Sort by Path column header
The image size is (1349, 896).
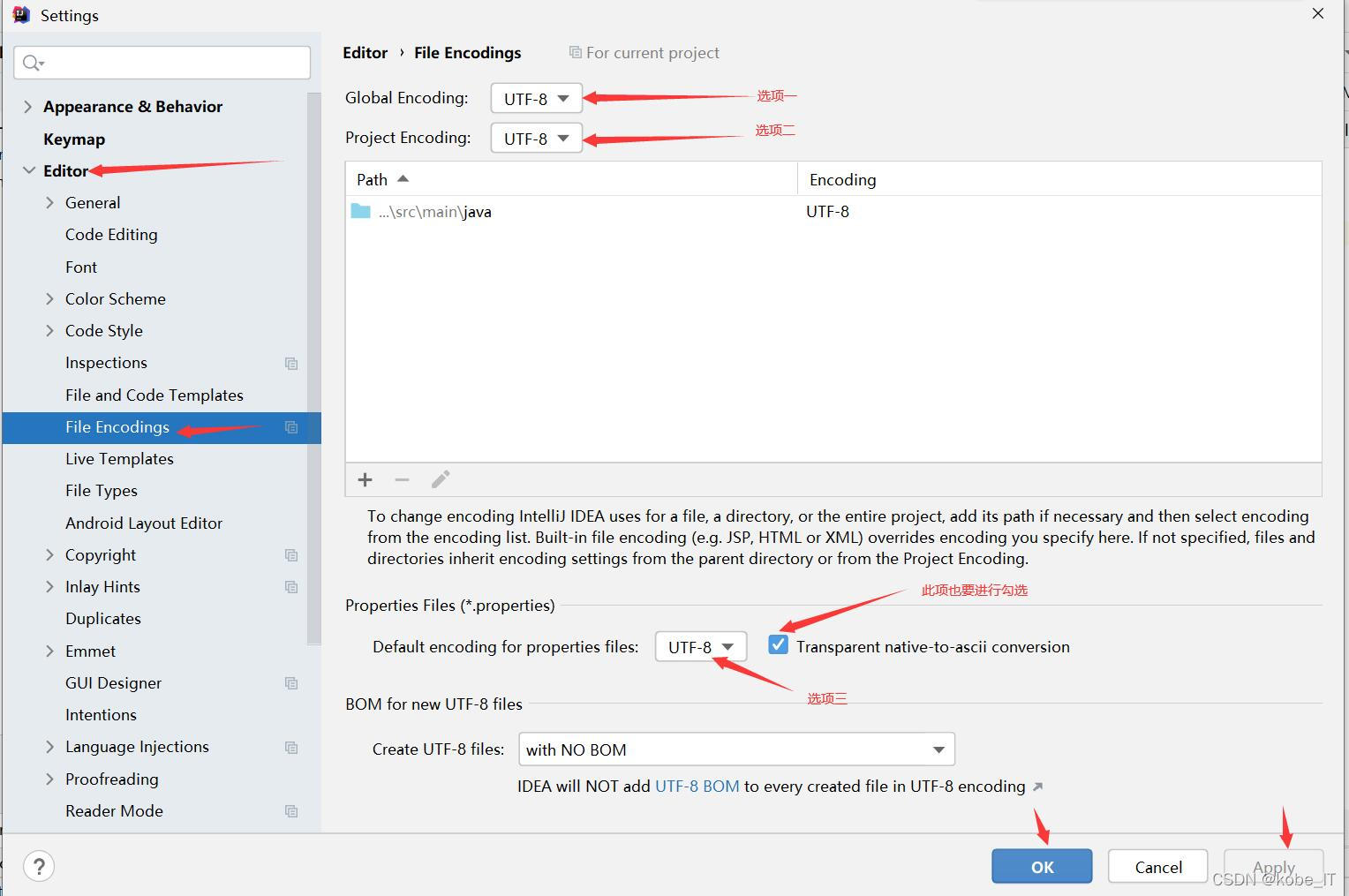click(571, 179)
